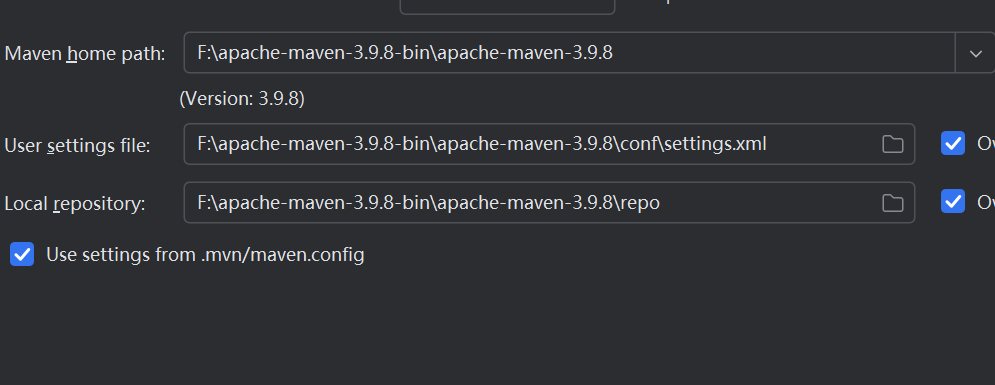
Task: Click Override label next to User settings
Action: pyautogui.click(x=985, y=144)
